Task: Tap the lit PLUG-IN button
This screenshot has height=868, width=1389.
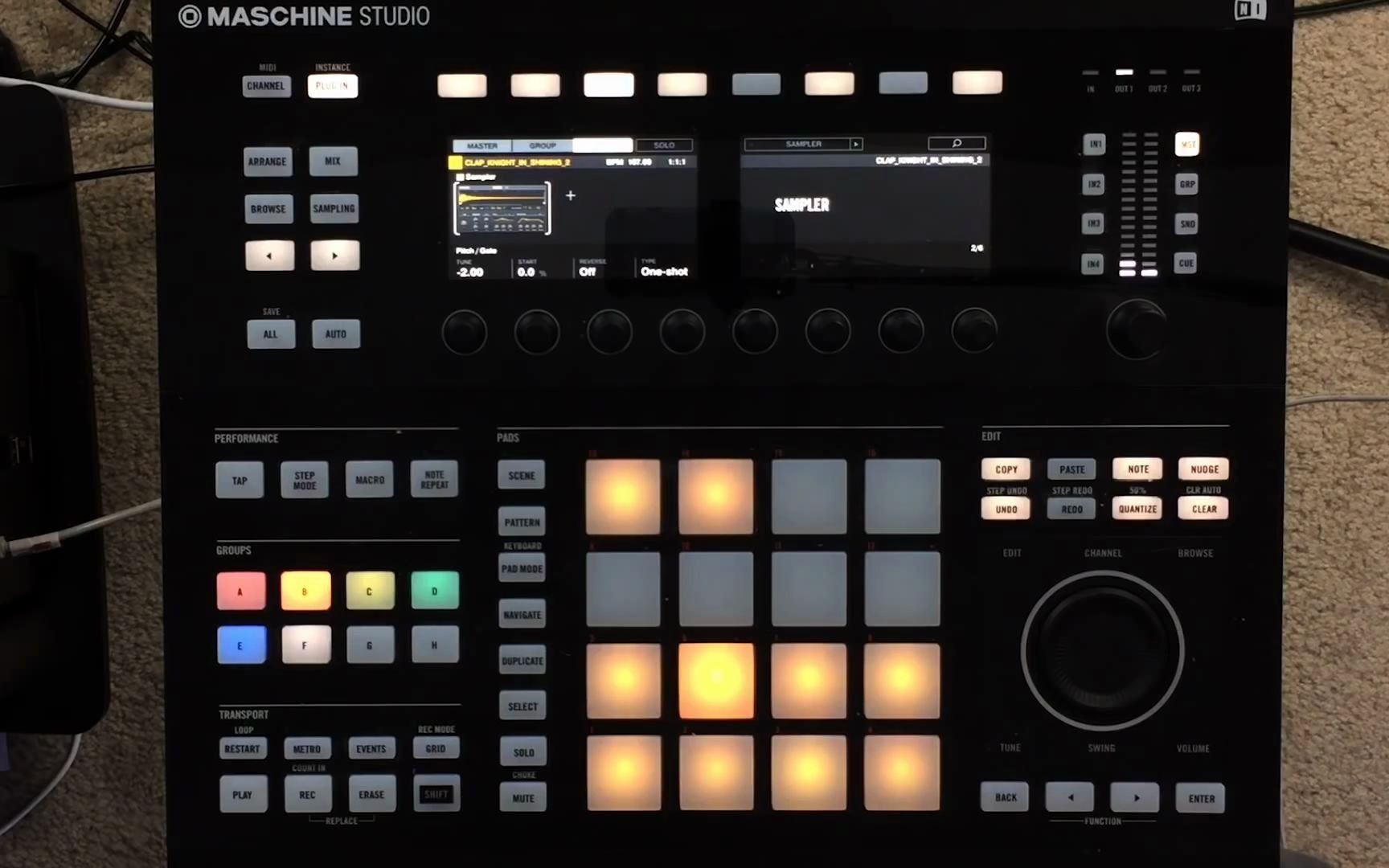Action: tap(332, 86)
